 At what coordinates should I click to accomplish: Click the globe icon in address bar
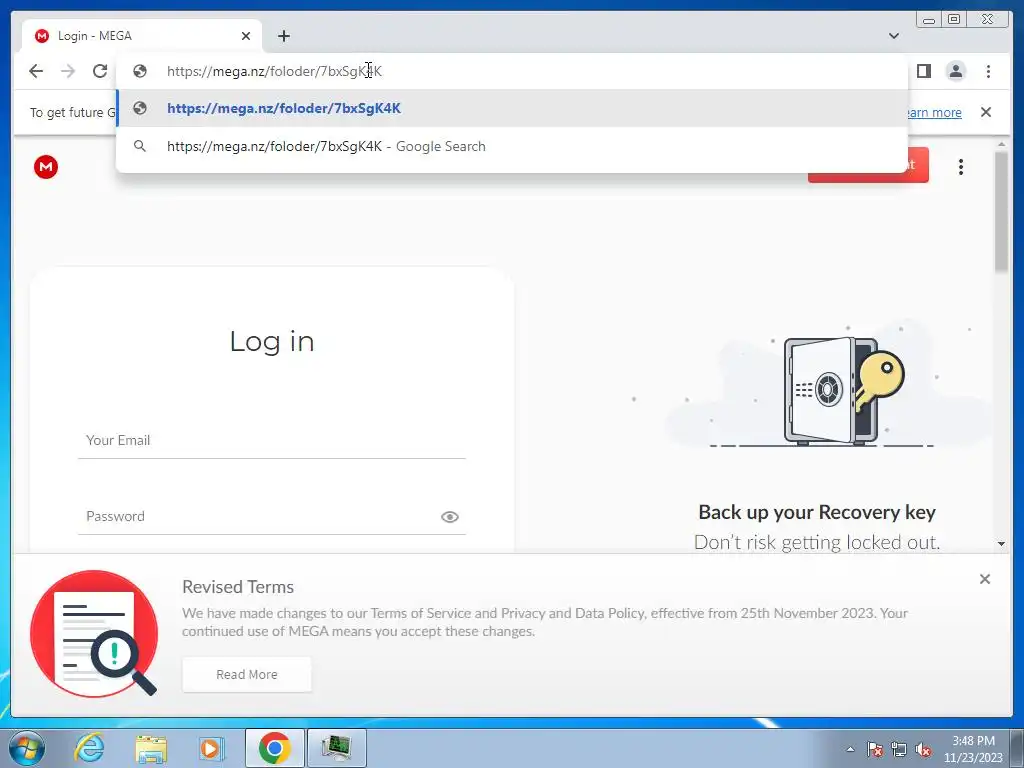pos(140,71)
